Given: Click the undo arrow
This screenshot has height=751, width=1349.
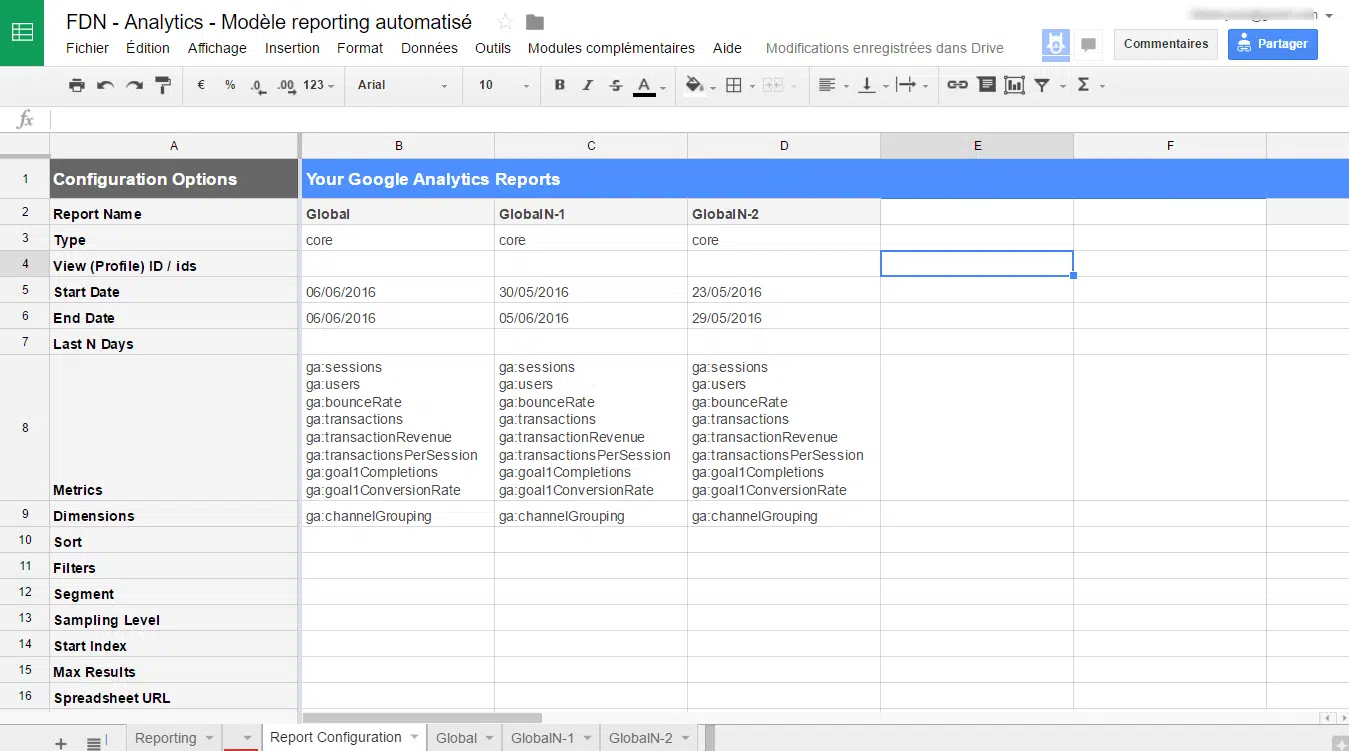Looking at the screenshot, I should pos(105,86).
